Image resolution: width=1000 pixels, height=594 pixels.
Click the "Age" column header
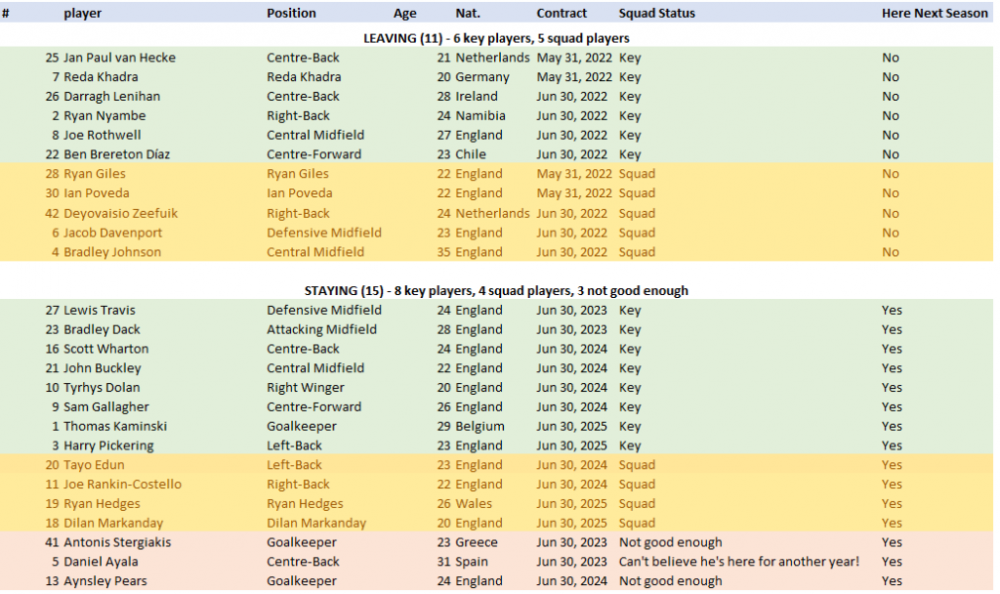[405, 13]
